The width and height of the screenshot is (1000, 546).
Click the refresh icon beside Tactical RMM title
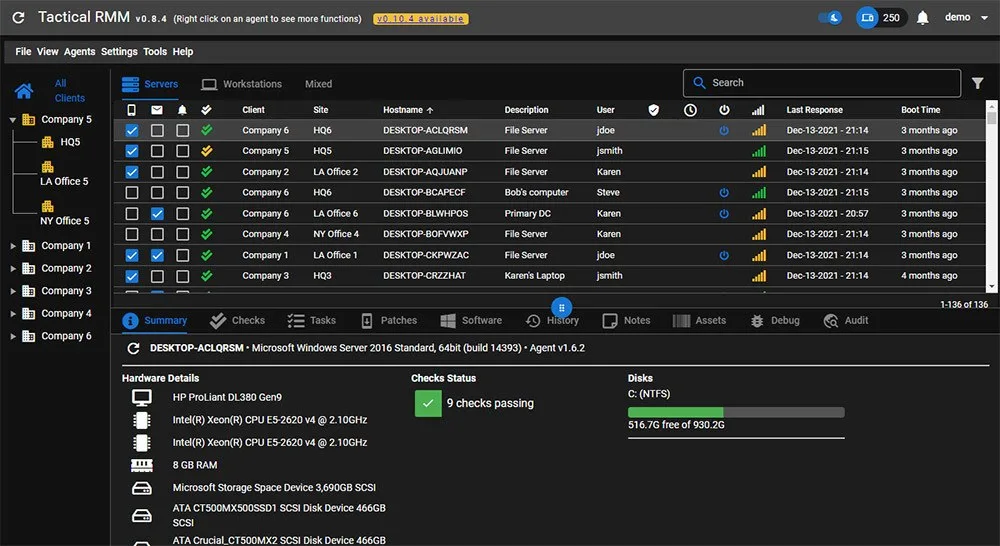(18, 18)
